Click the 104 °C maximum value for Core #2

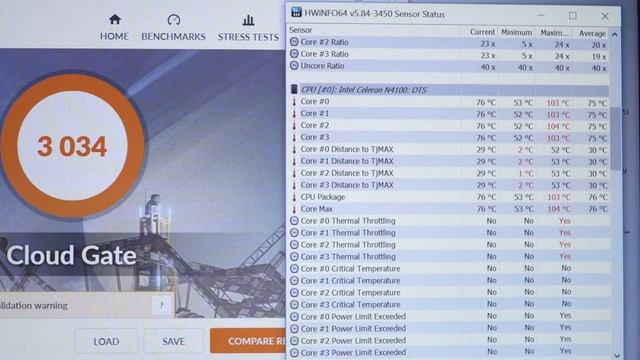[558, 126]
